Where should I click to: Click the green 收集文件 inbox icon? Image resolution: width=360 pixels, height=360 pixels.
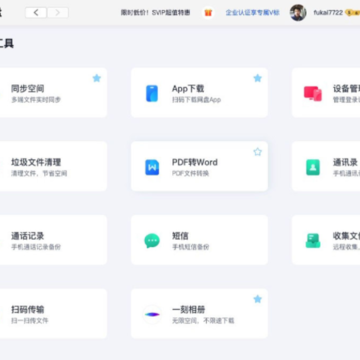(313, 241)
